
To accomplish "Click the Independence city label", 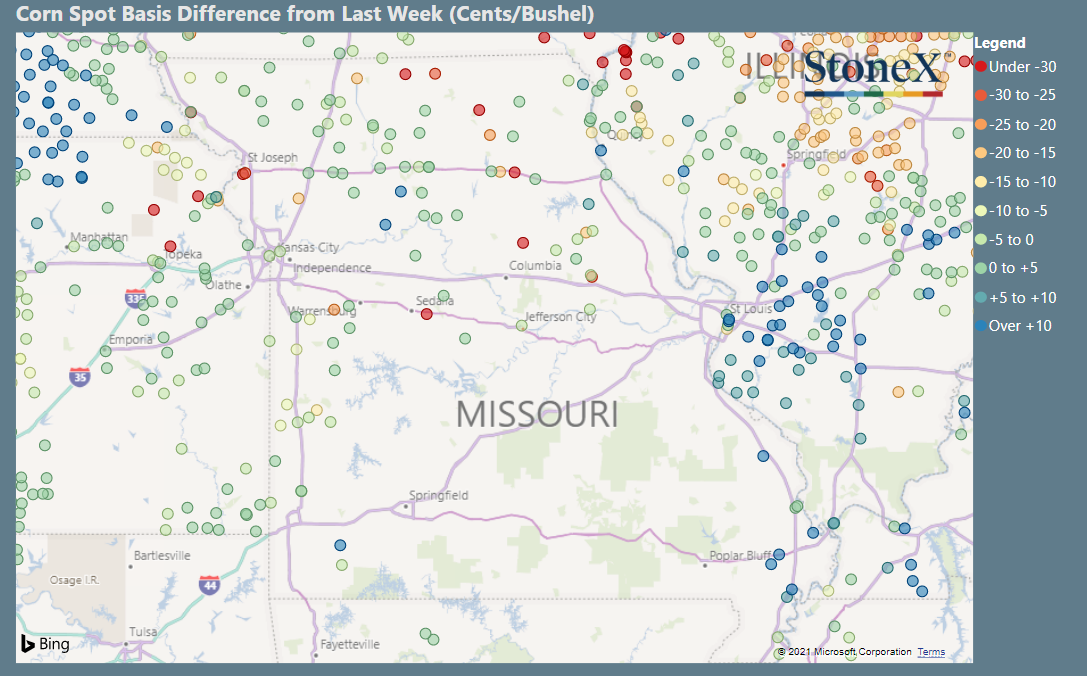I will [332, 268].
